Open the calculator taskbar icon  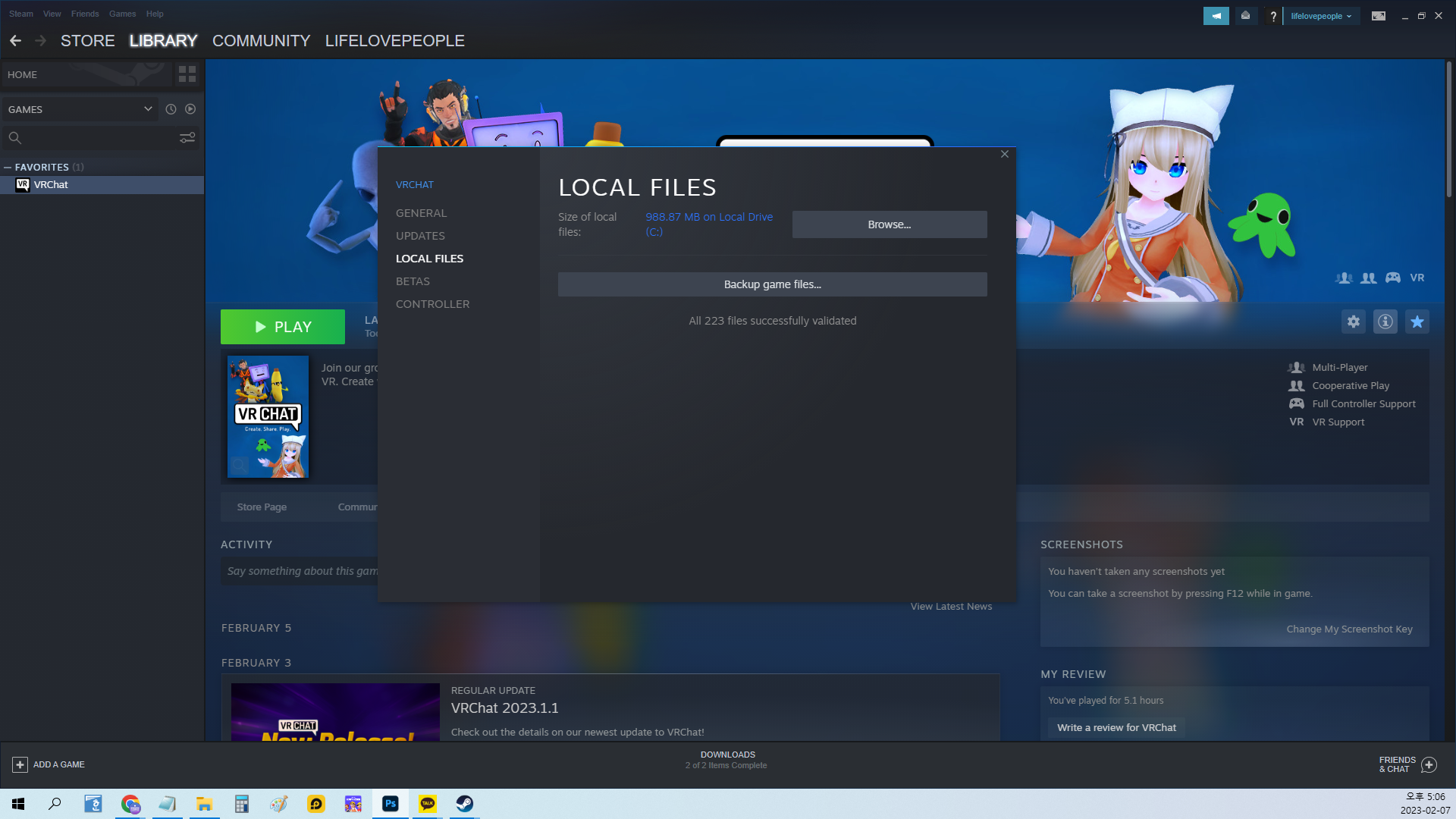pyautogui.click(x=241, y=804)
